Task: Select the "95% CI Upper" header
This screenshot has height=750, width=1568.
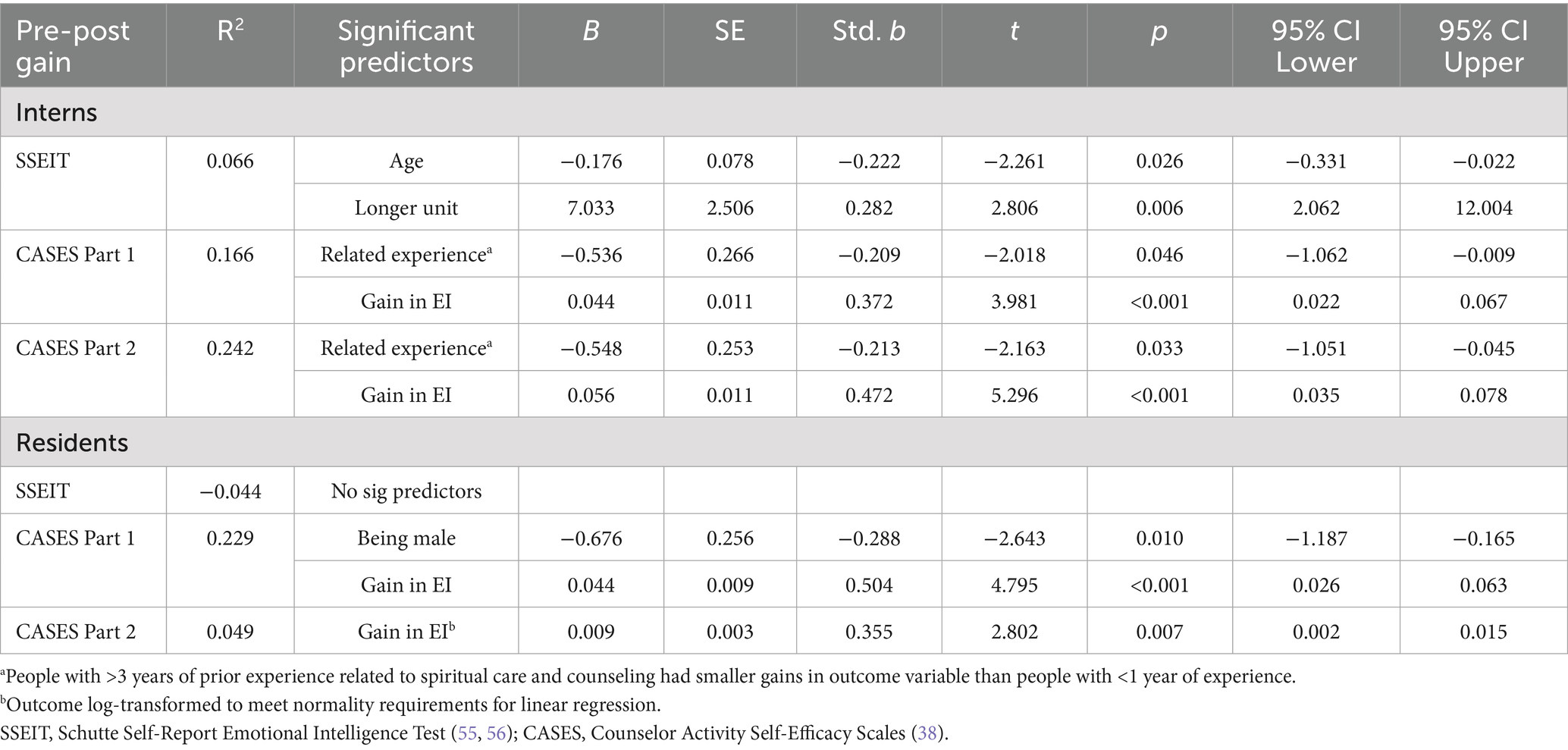Action: click(1483, 46)
